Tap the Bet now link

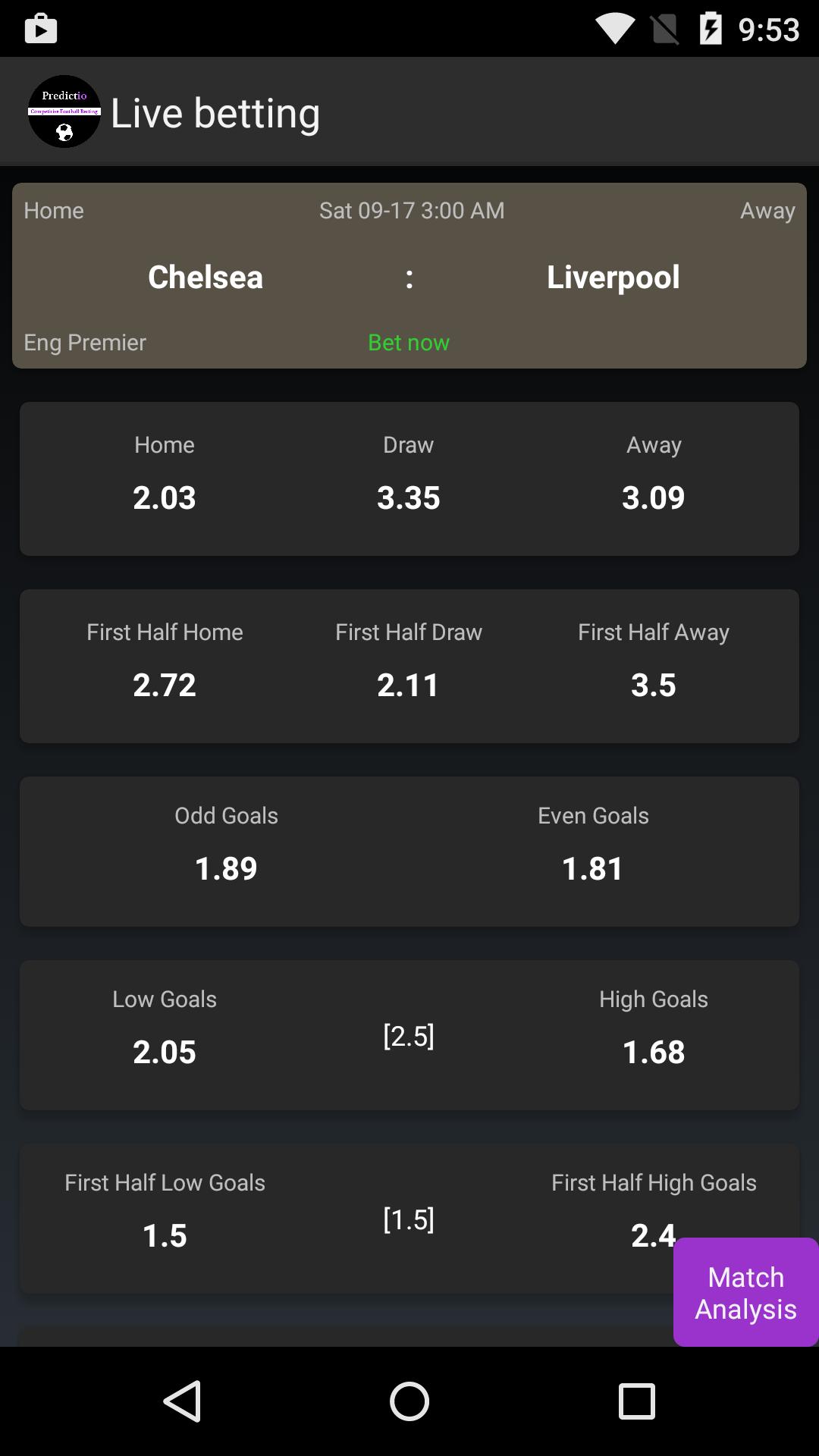point(409,342)
